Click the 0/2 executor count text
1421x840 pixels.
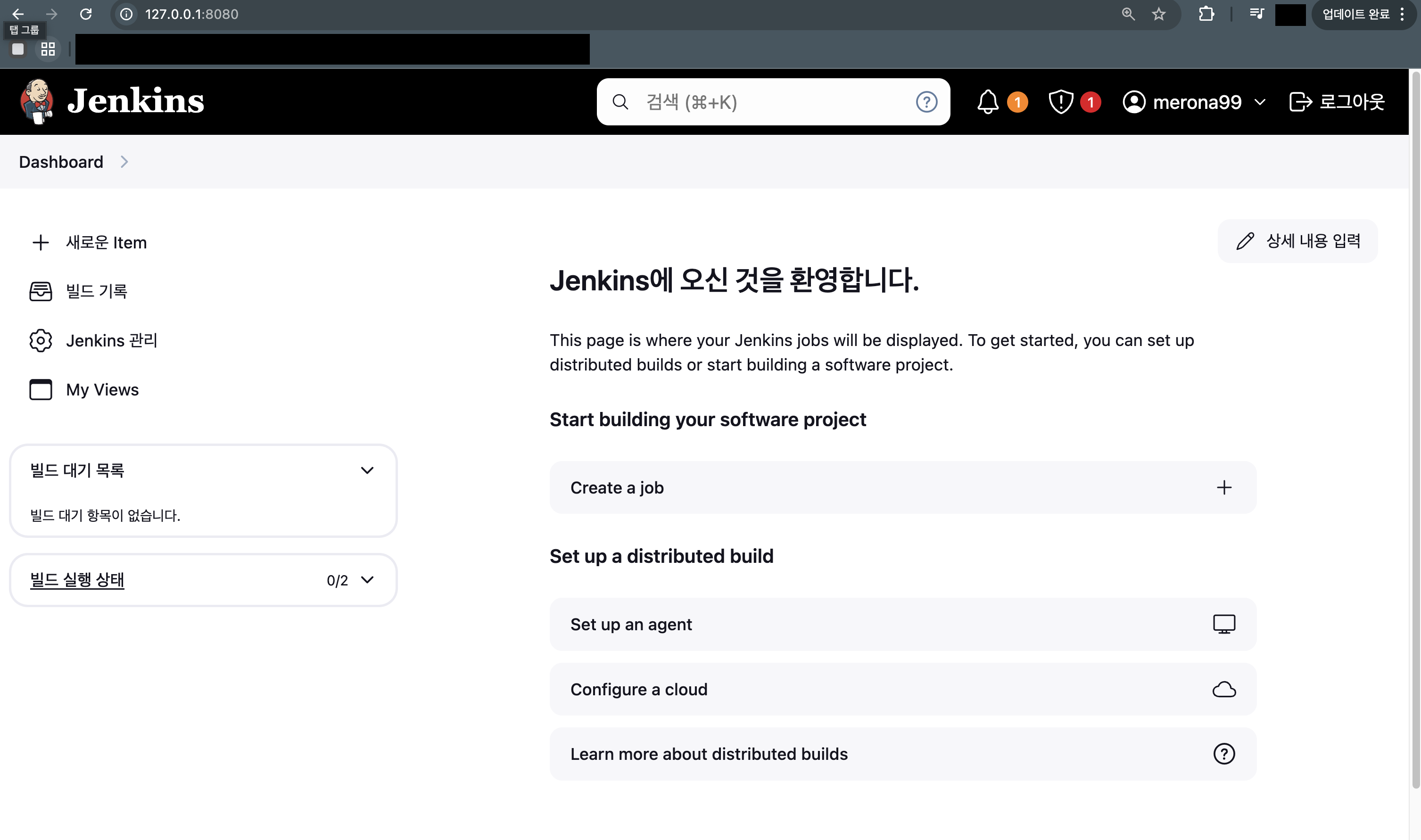pyautogui.click(x=337, y=580)
